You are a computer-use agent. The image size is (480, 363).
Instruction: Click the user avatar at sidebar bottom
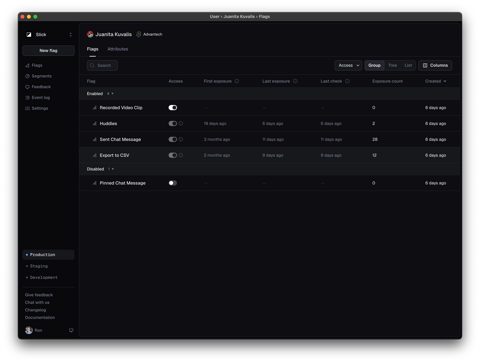29,330
